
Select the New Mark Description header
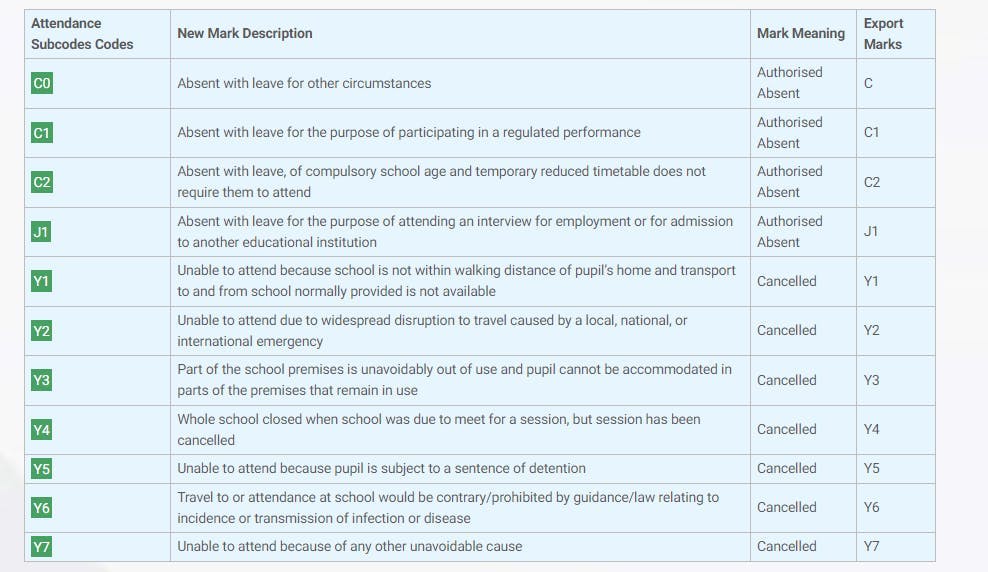(245, 33)
